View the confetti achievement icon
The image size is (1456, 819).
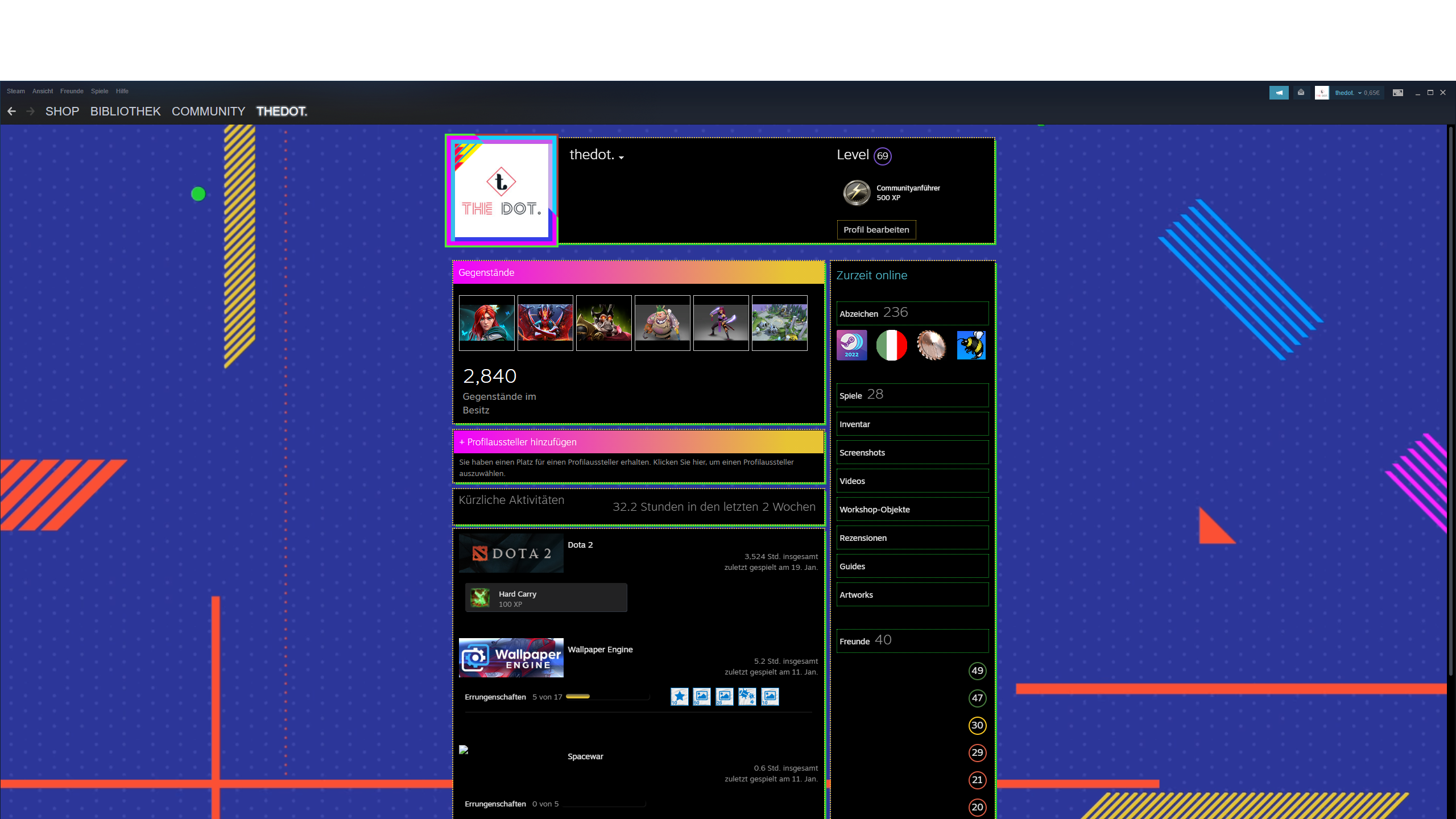click(x=747, y=697)
